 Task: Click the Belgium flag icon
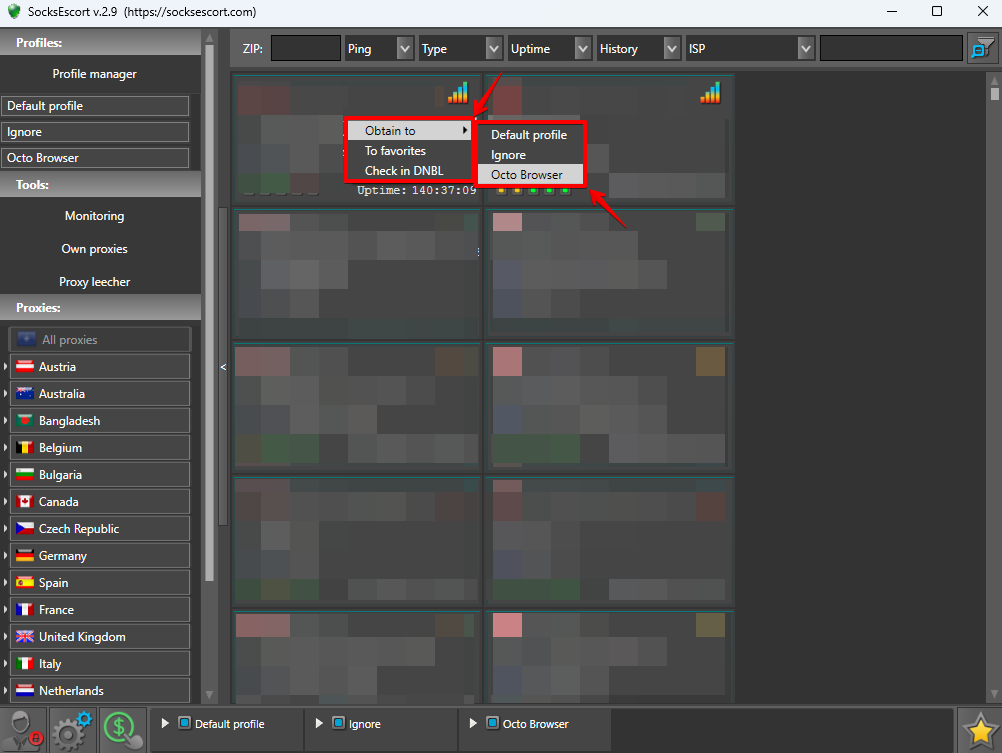[x=25, y=447]
